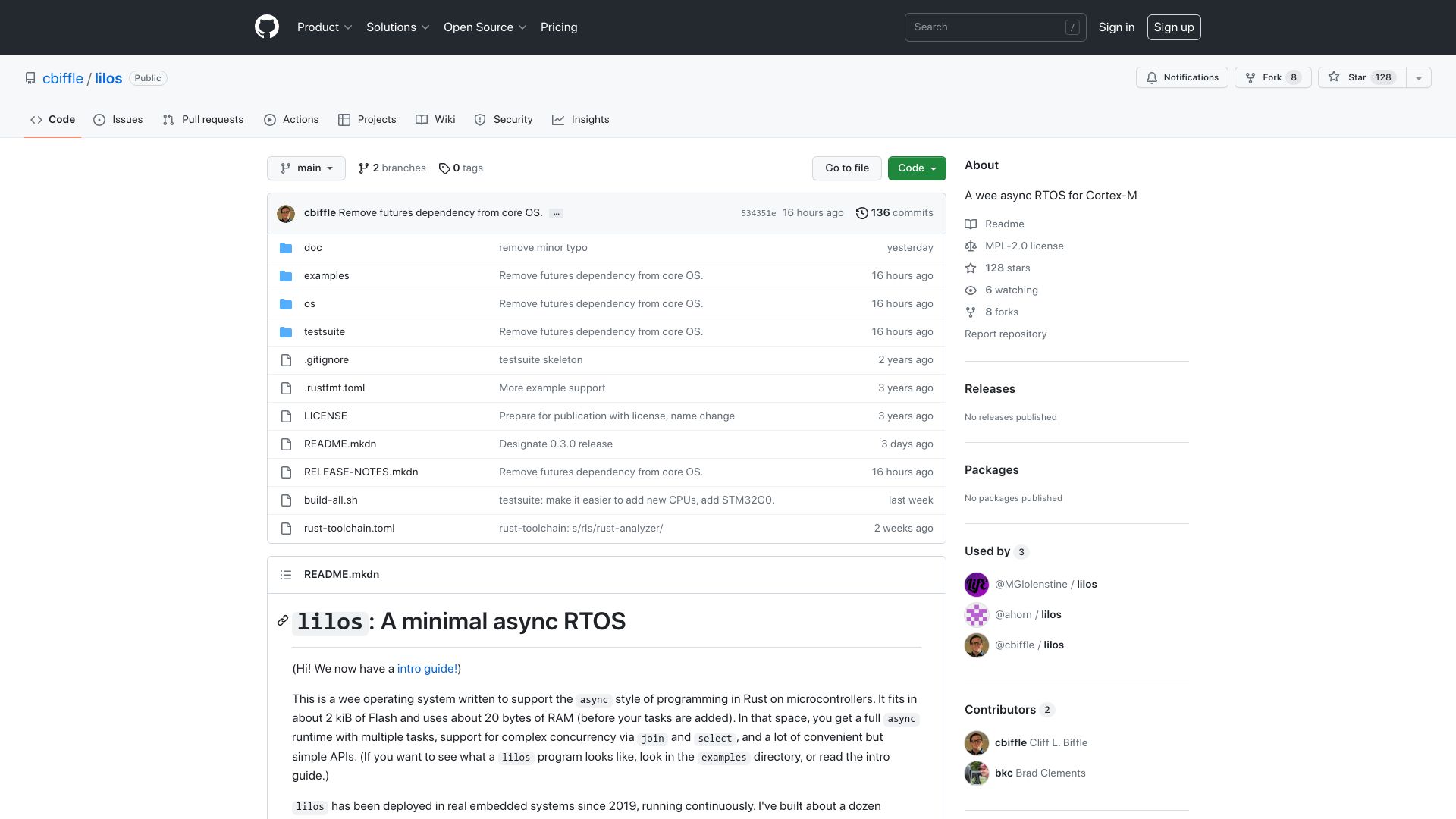Click the branch icon next to 2 branches
1456x819 pixels.
click(x=364, y=168)
